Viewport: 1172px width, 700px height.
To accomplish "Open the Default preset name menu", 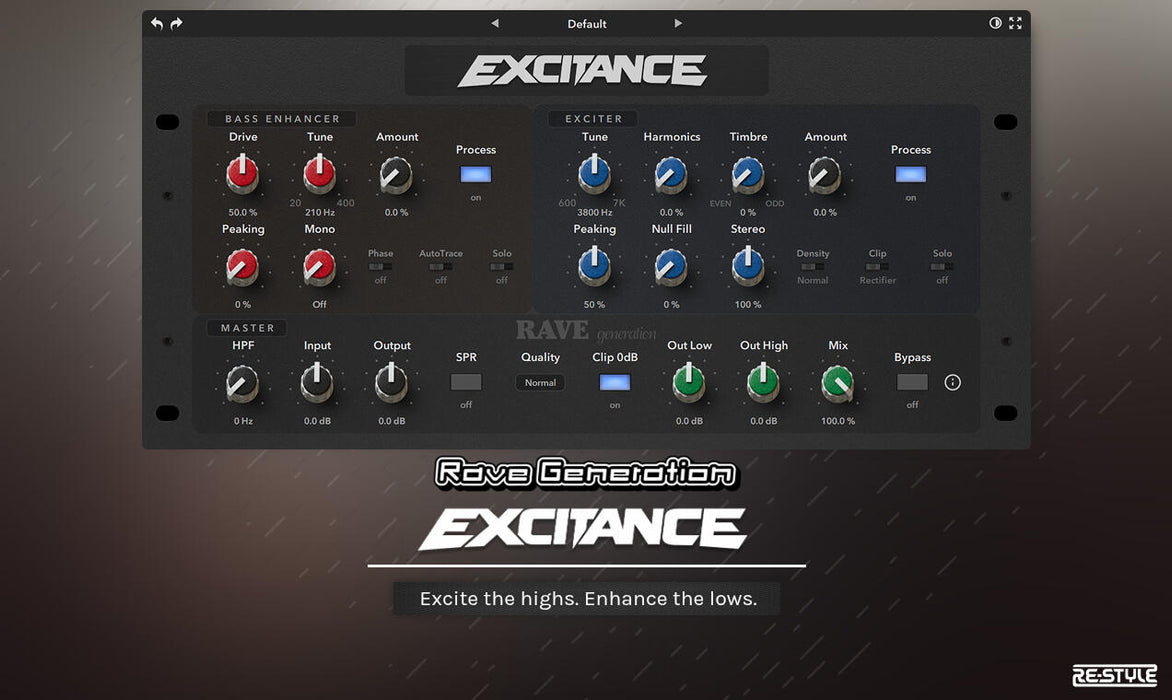I will (587, 24).
